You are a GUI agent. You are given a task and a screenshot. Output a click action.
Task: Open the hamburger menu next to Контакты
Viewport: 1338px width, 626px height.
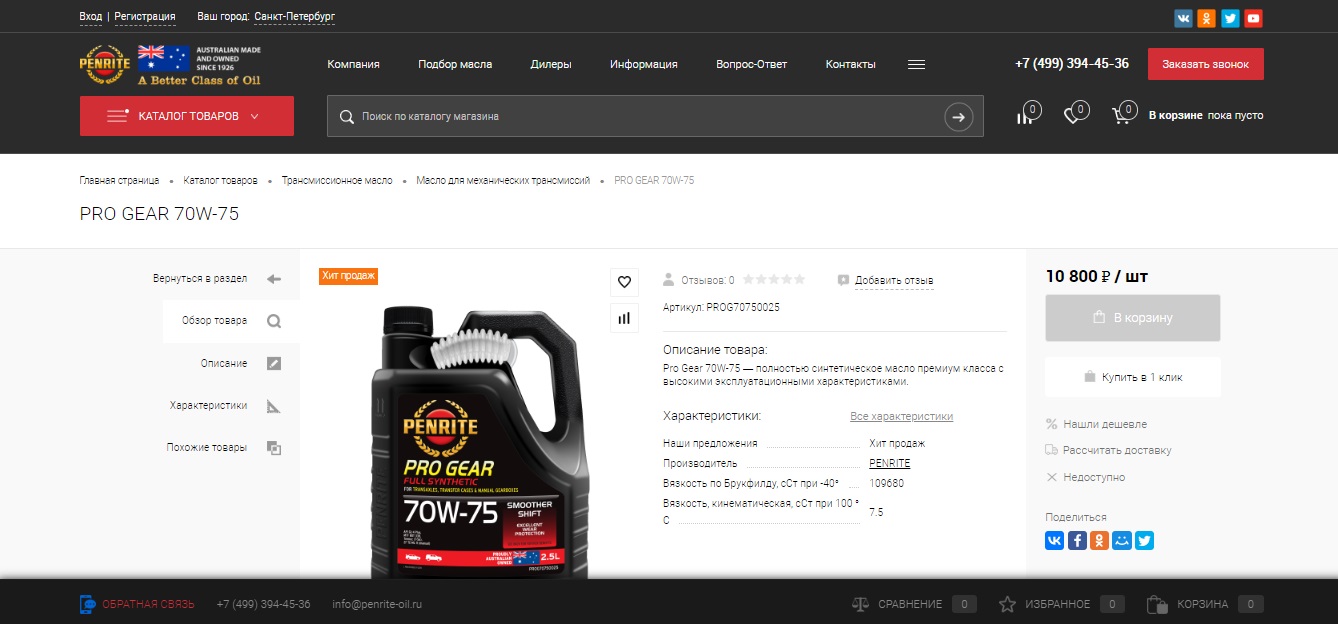(x=916, y=64)
